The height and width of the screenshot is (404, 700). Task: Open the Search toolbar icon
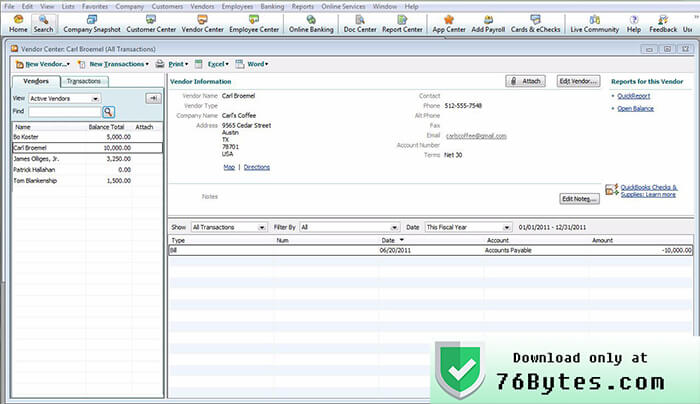(43, 24)
